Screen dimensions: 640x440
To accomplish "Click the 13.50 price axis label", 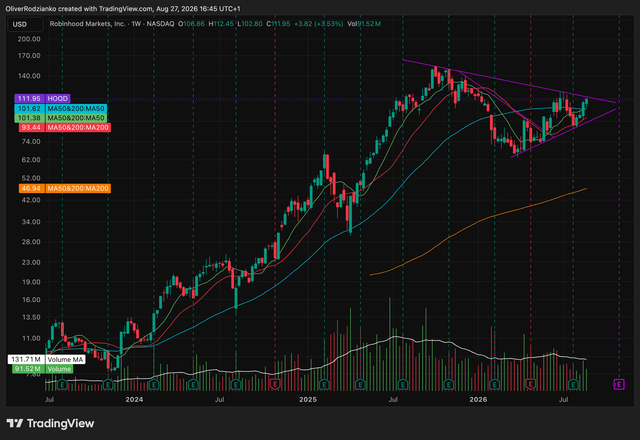I will [31, 317].
